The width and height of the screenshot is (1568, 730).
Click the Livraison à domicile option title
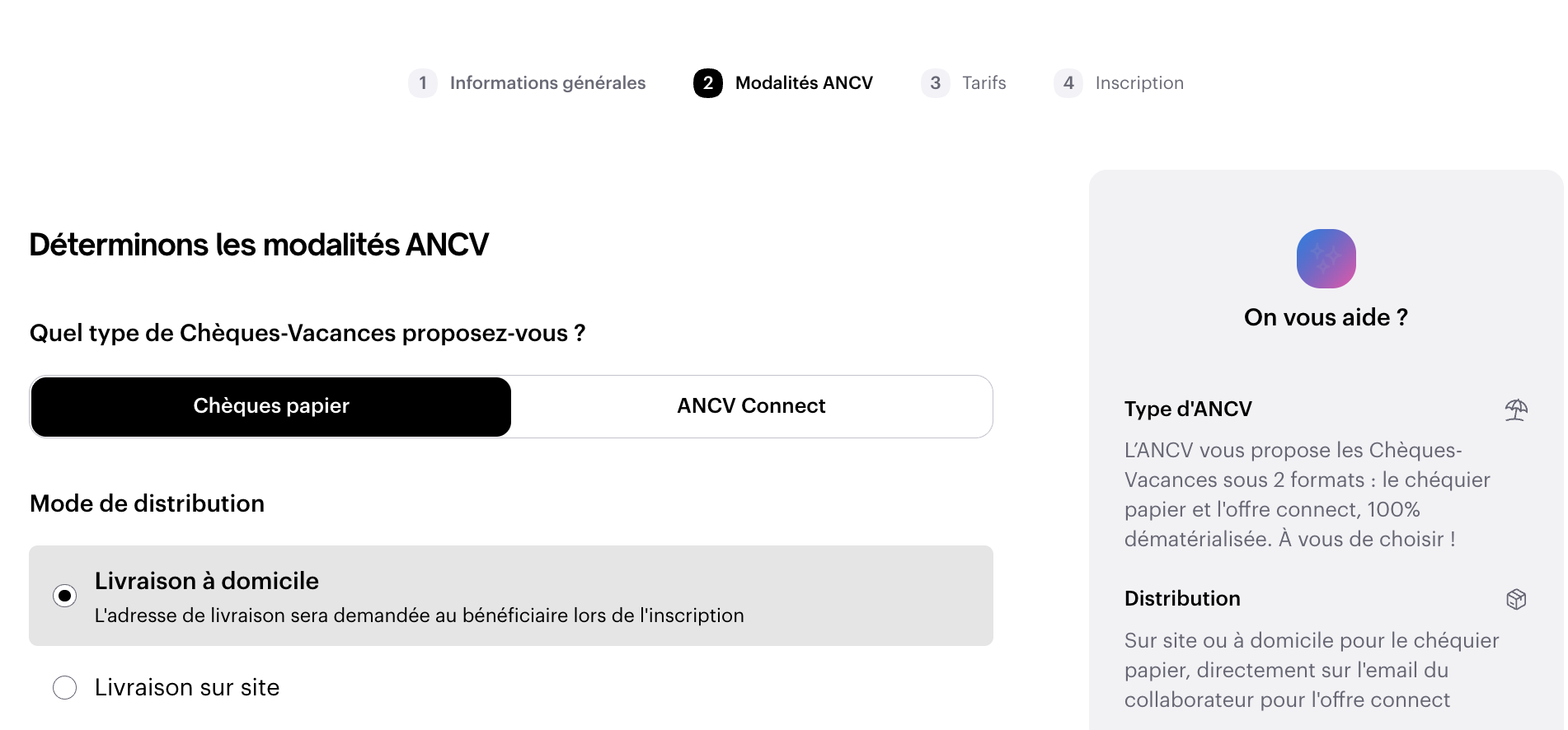(207, 581)
